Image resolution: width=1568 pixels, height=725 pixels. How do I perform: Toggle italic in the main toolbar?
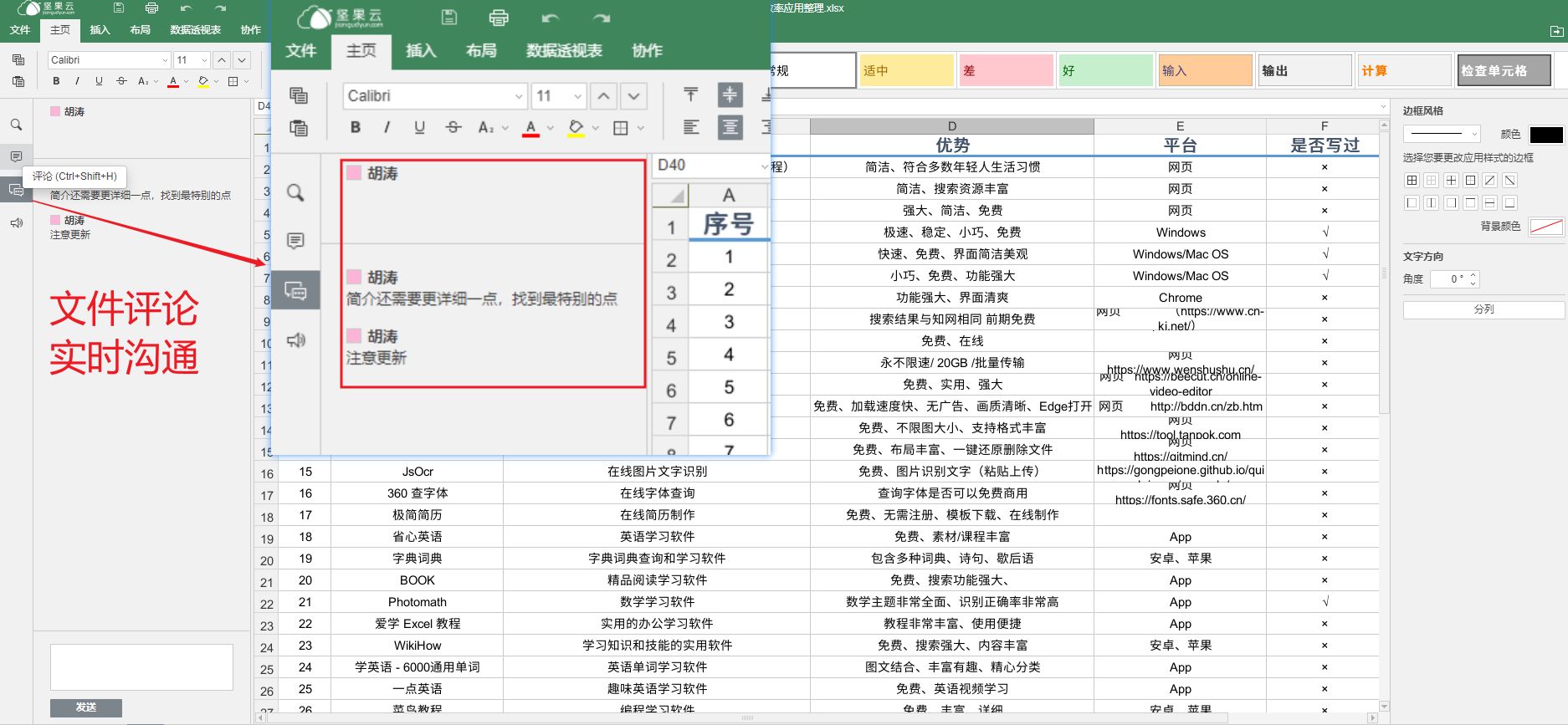coord(77,81)
